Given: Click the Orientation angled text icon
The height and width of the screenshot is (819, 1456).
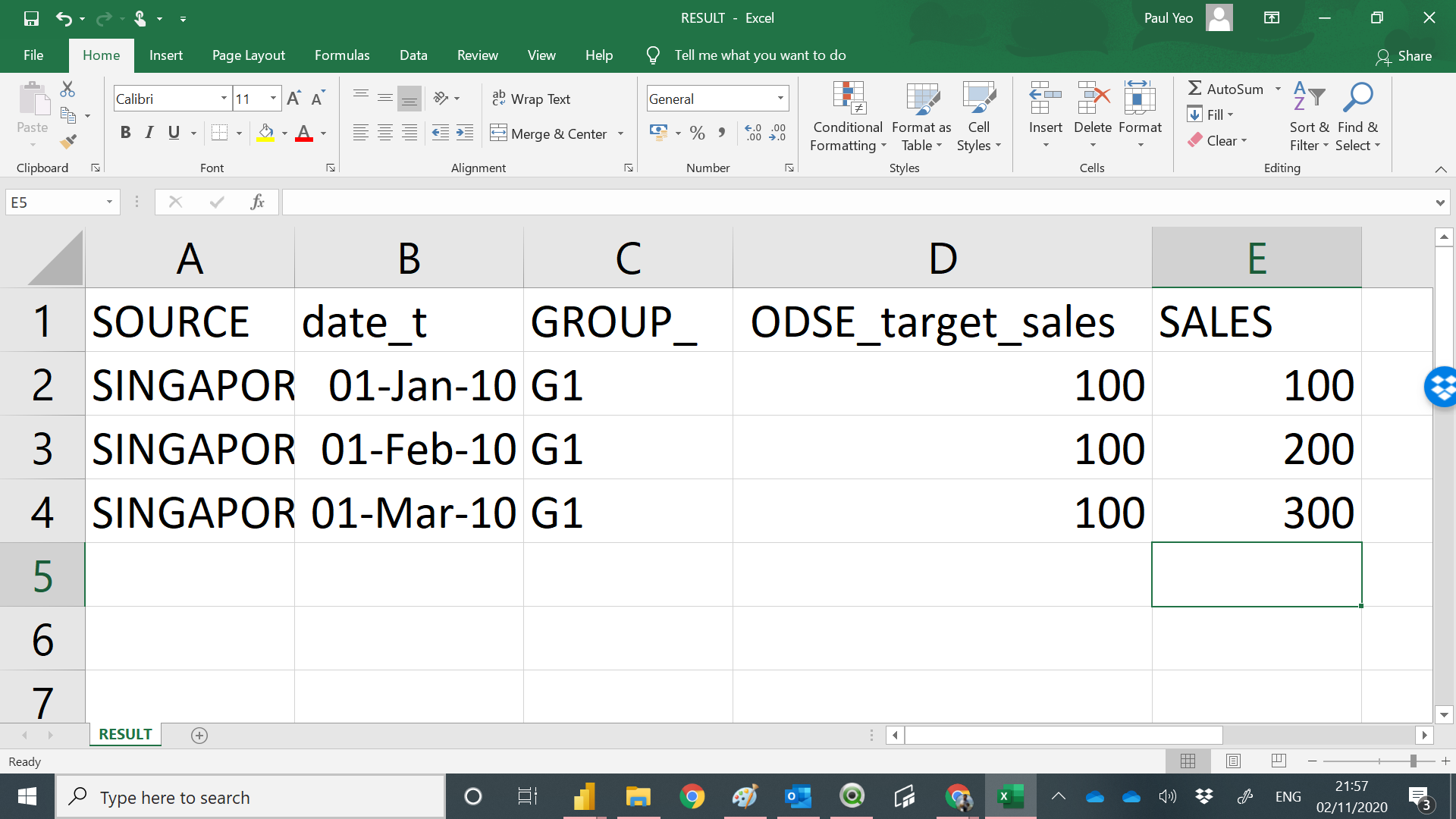Looking at the screenshot, I should pyautogui.click(x=441, y=99).
